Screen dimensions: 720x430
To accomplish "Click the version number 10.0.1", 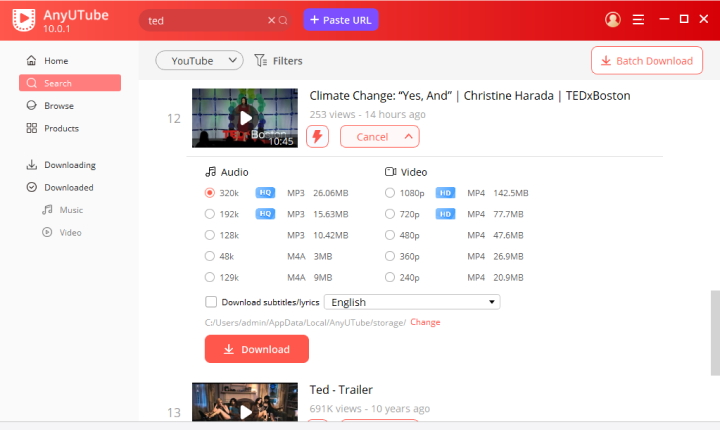I will pos(57,28).
